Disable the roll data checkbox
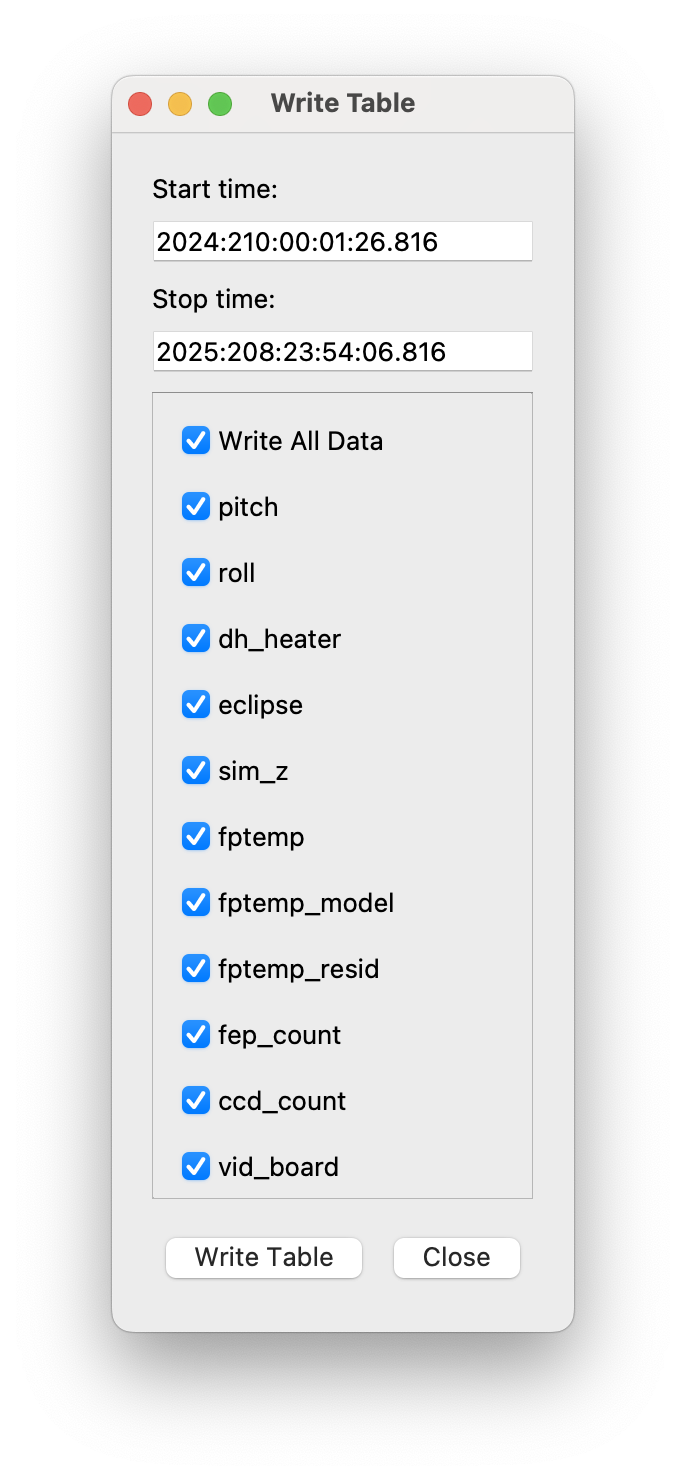Viewport: 686px width, 1480px height. click(196, 573)
